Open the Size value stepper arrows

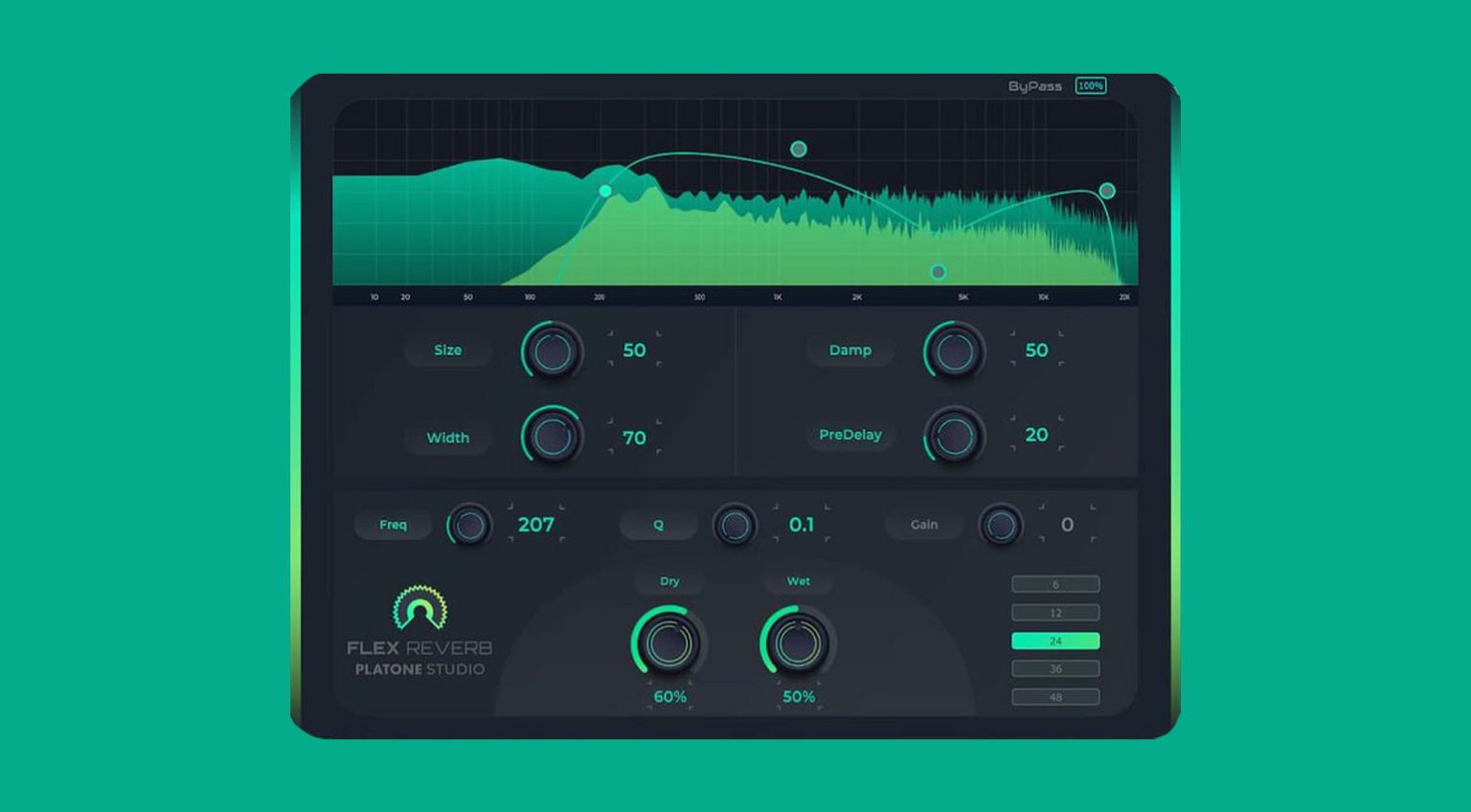pos(634,350)
